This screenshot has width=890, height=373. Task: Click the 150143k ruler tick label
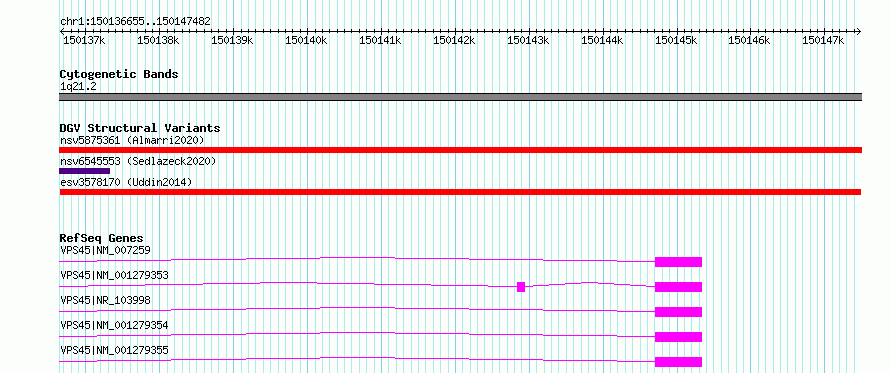coord(527,40)
